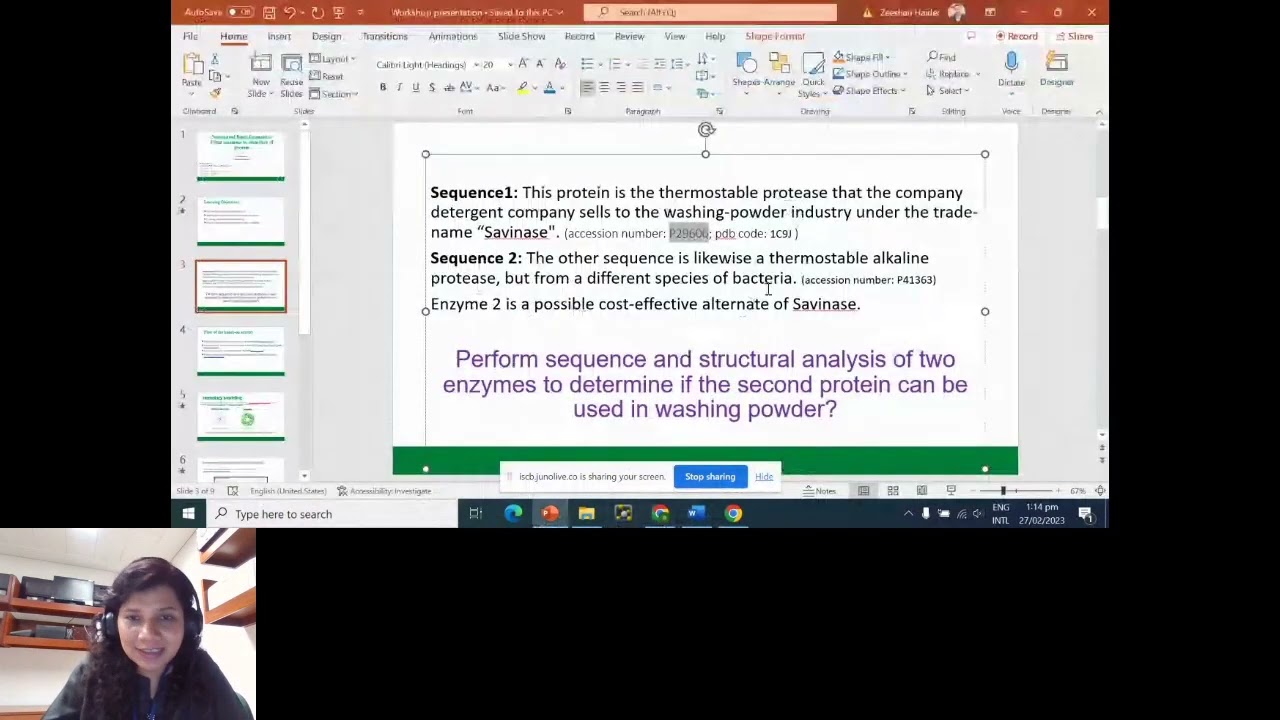Open the font size dropdown
The width and height of the screenshot is (1280, 720).
point(510,65)
